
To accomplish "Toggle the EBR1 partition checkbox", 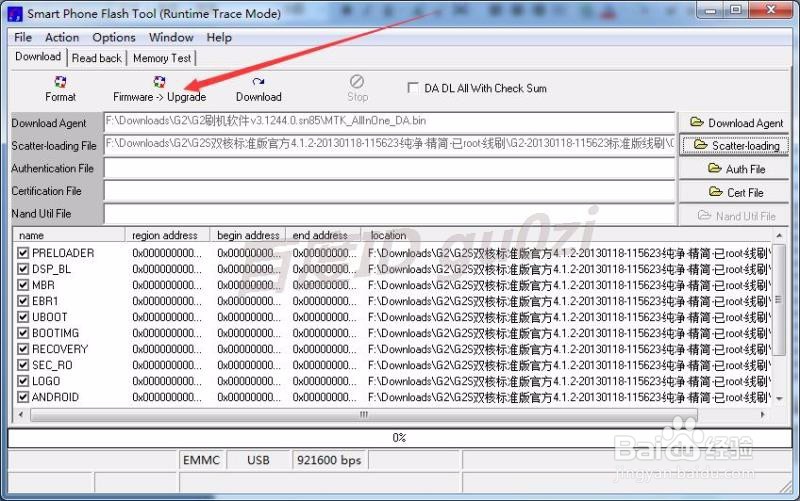I will 23,301.
